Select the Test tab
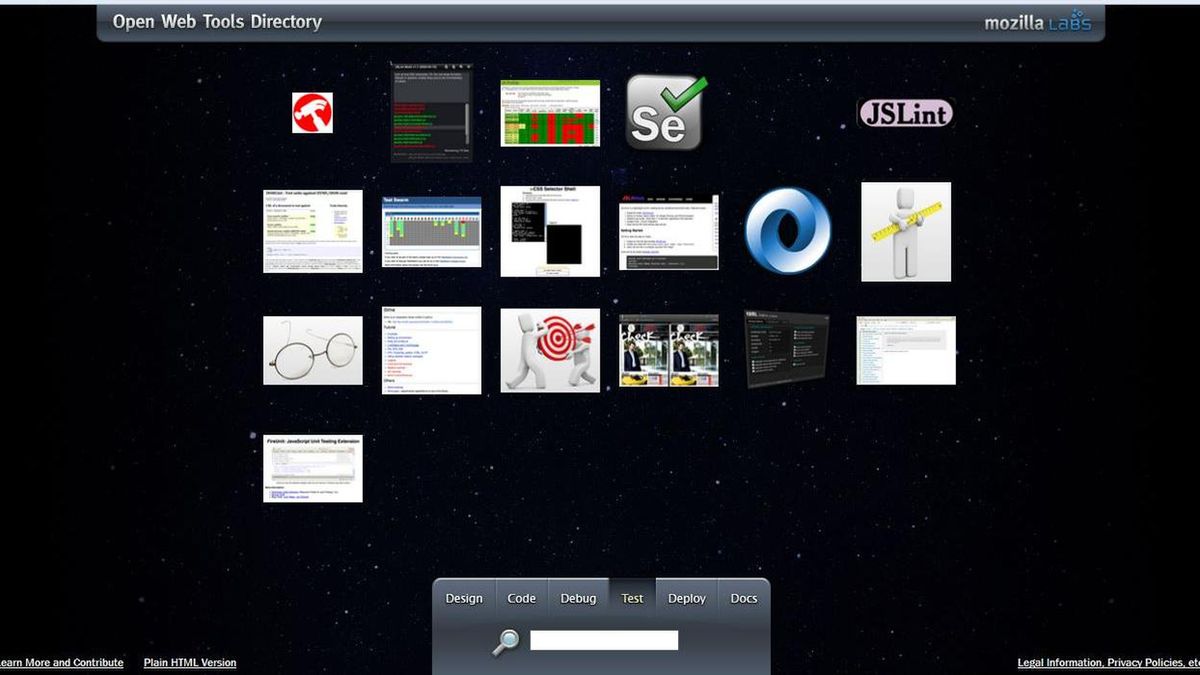 tap(632, 598)
